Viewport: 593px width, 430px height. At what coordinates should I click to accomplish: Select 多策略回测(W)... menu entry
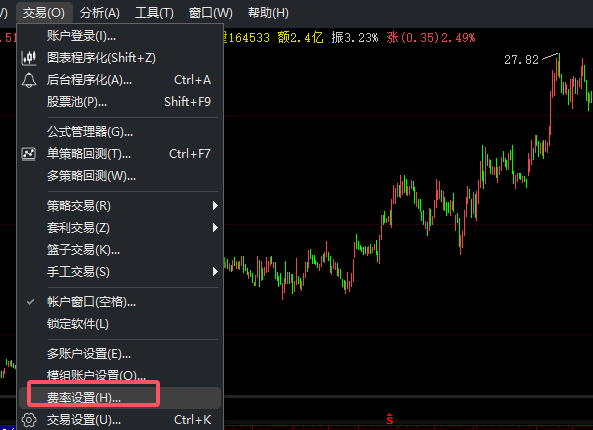pyautogui.click(x=119, y=176)
